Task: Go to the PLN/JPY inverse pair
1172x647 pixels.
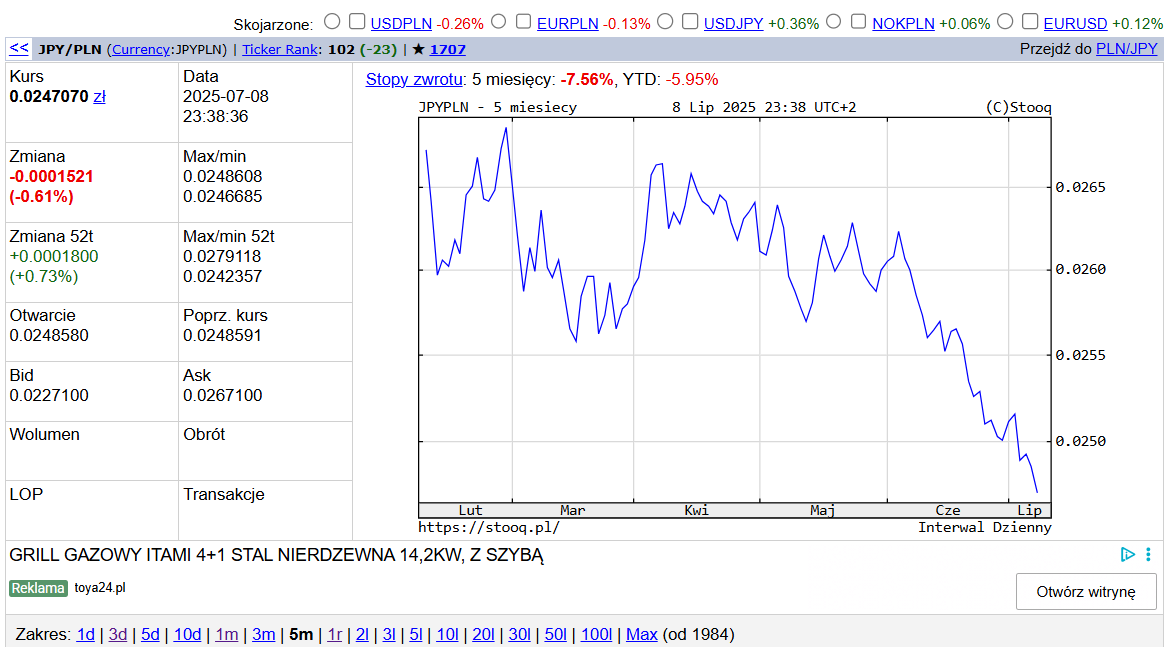Action: 1126,49
